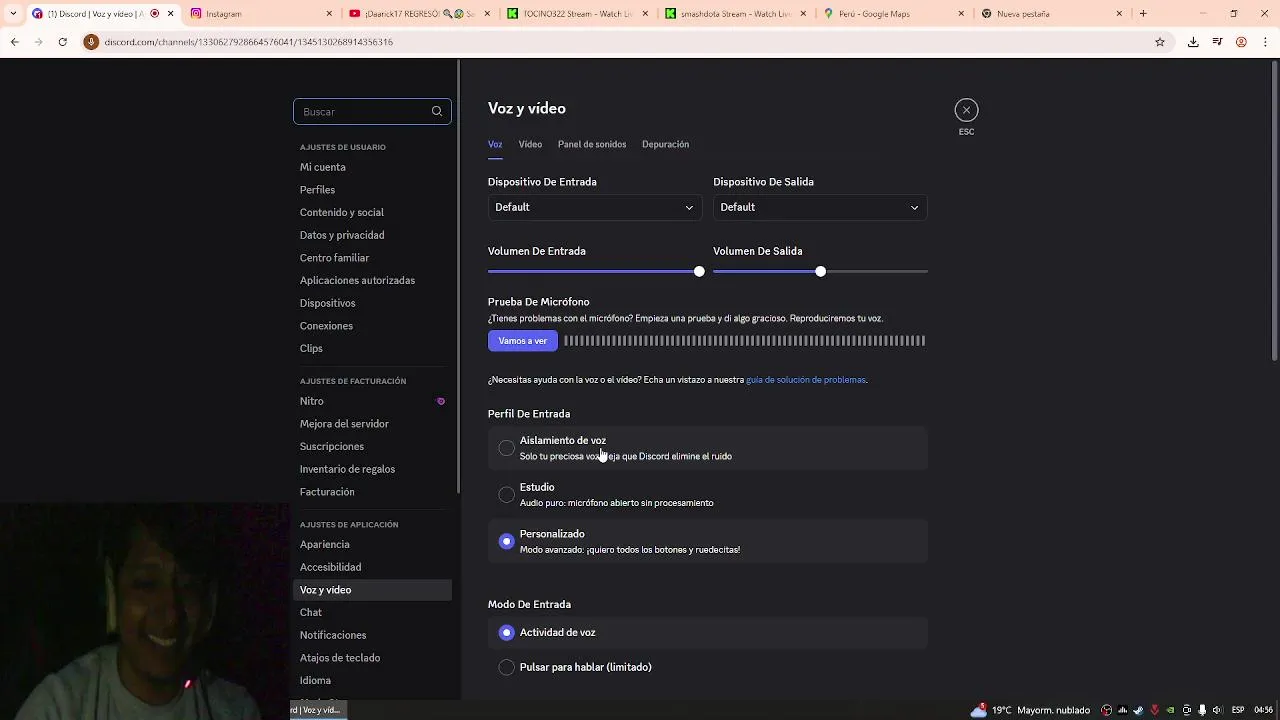Open Facturación settings
Screen dimensions: 1280x720
click(372, 492)
